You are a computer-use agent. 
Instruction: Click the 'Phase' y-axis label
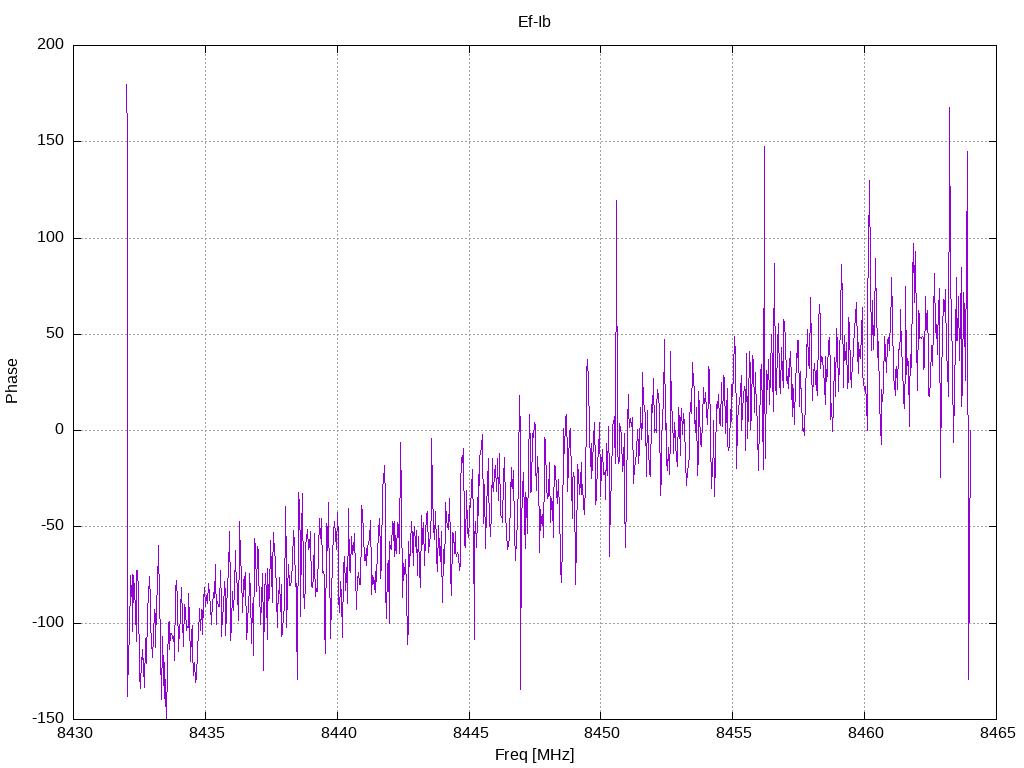[x=12, y=381]
